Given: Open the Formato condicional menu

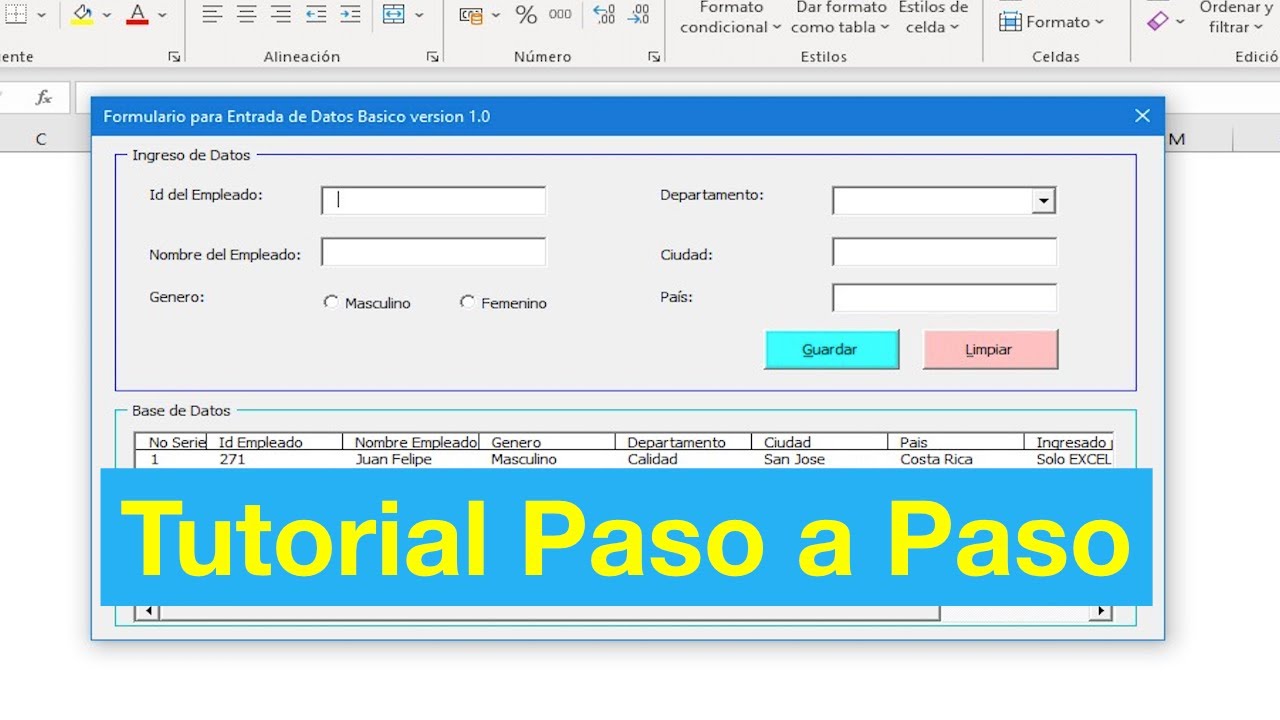Looking at the screenshot, I should pos(731,18).
